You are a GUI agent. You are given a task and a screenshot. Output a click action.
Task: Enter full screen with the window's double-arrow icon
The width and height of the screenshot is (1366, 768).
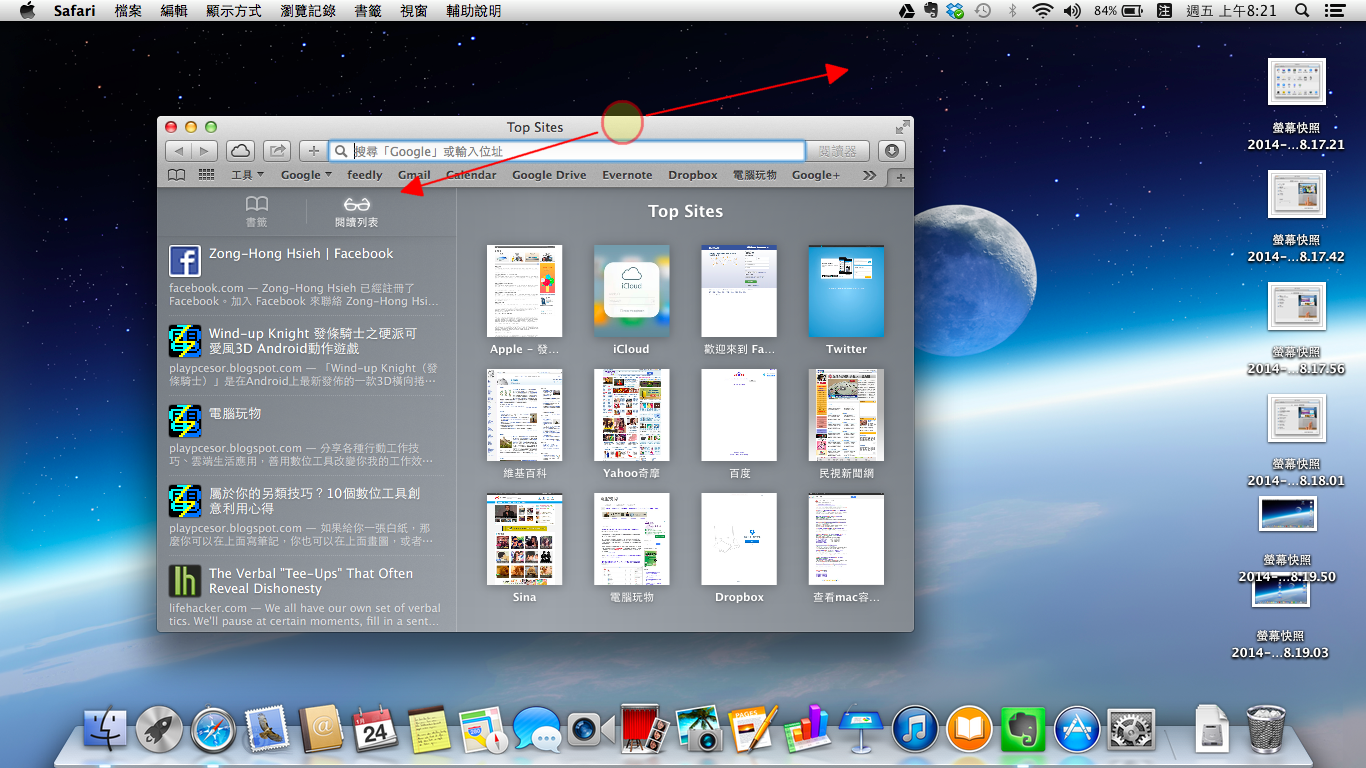902,127
